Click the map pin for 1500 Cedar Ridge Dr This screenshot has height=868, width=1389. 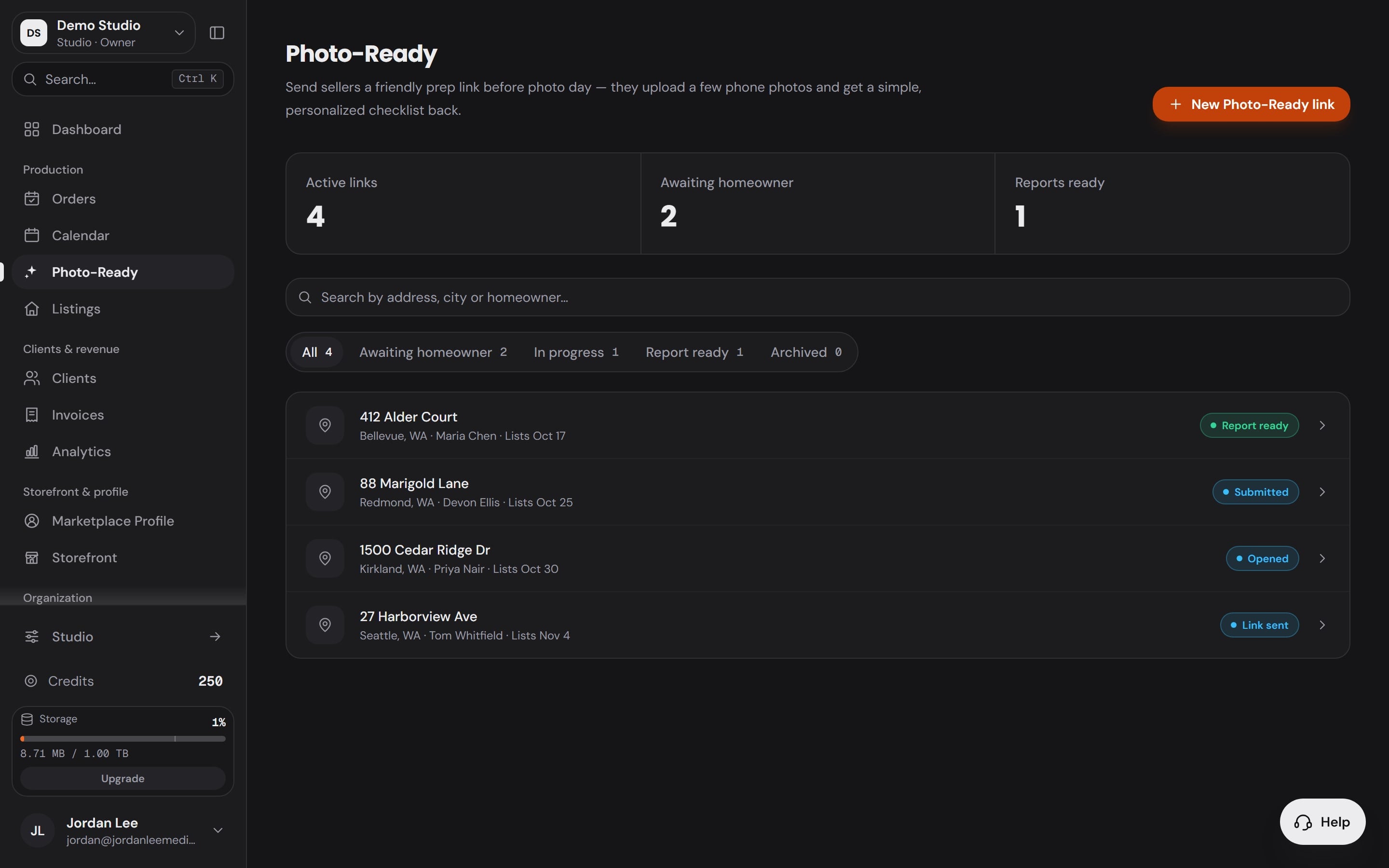tap(325, 558)
